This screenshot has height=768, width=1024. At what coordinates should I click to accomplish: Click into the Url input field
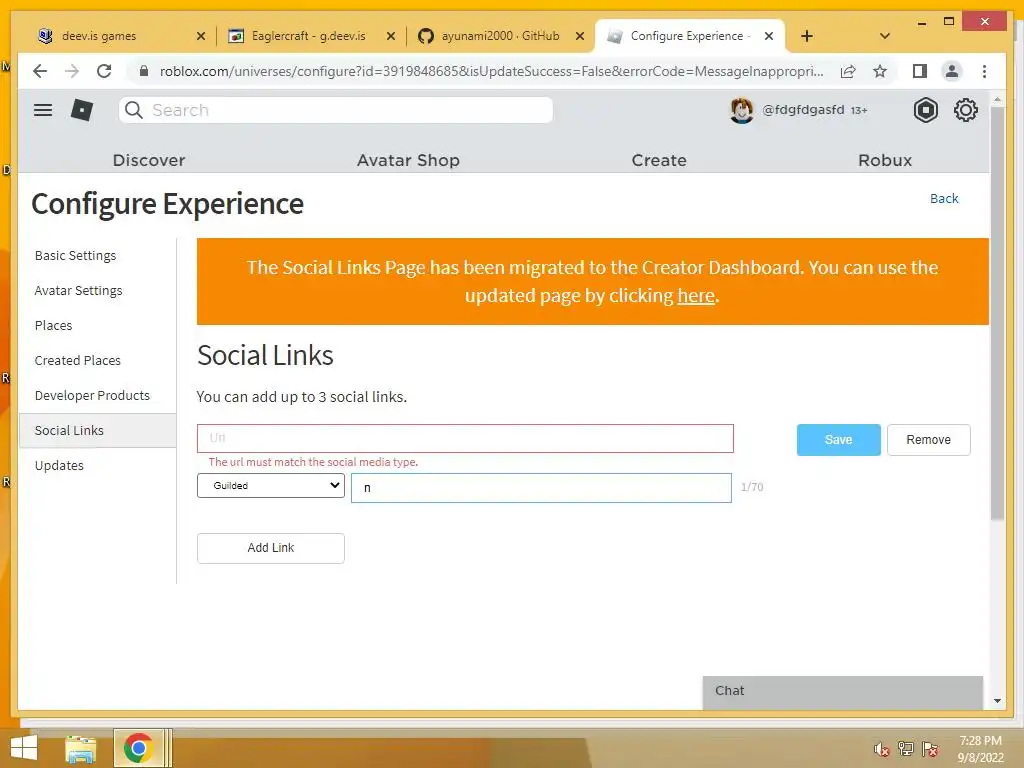tap(465, 438)
